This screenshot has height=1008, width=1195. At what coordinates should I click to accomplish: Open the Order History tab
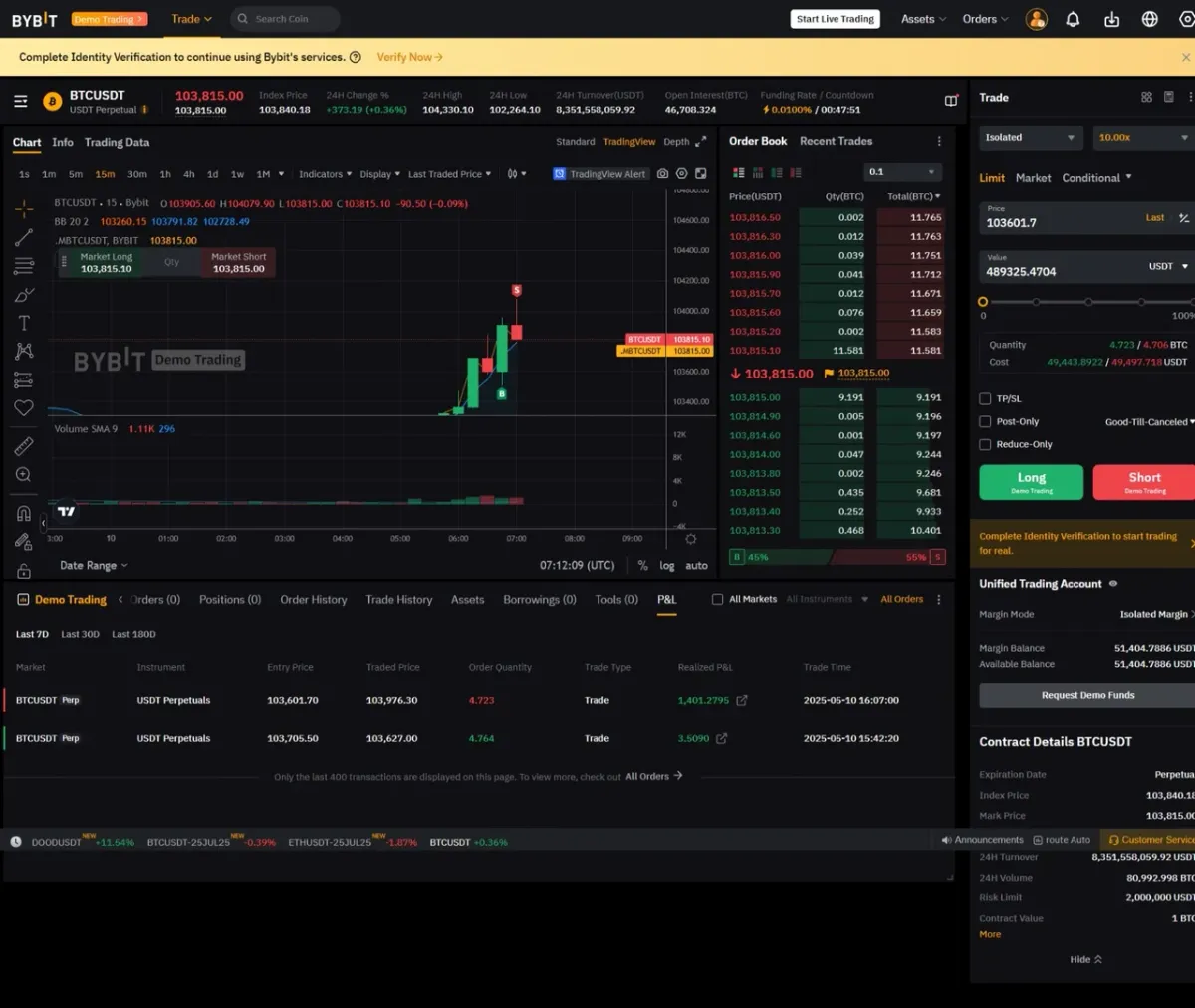(x=314, y=599)
